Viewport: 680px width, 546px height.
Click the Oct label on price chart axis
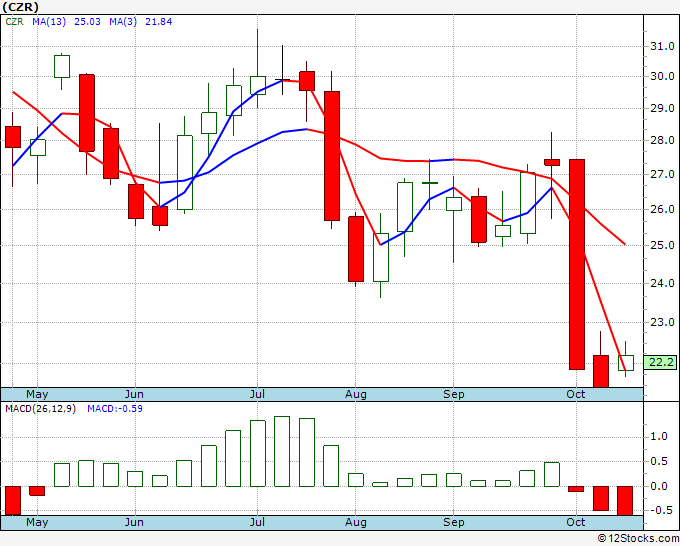click(x=575, y=394)
